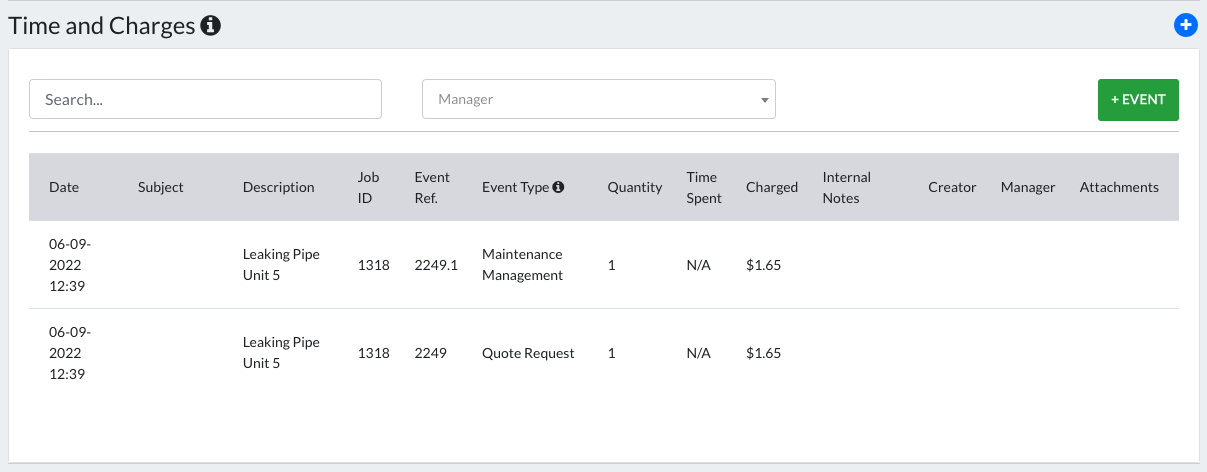1207x472 pixels.
Task: Click the Event Type info icon
Action: pyautogui.click(x=558, y=187)
